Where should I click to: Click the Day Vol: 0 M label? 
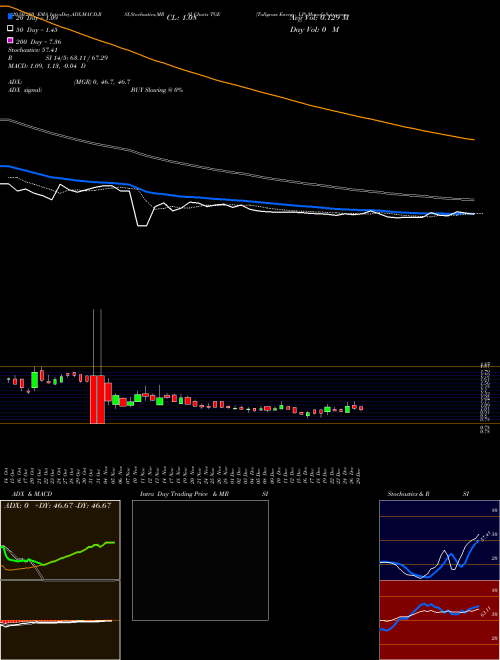pos(314,29)
